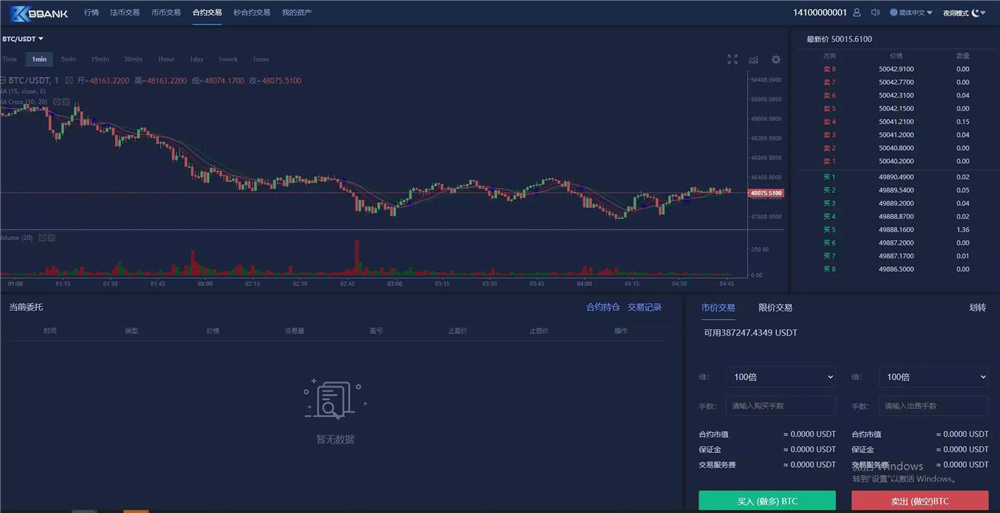Open 合约交易 contract trading menu
This screenshot has height=513, width=1000.
click(x=207, y=13)
